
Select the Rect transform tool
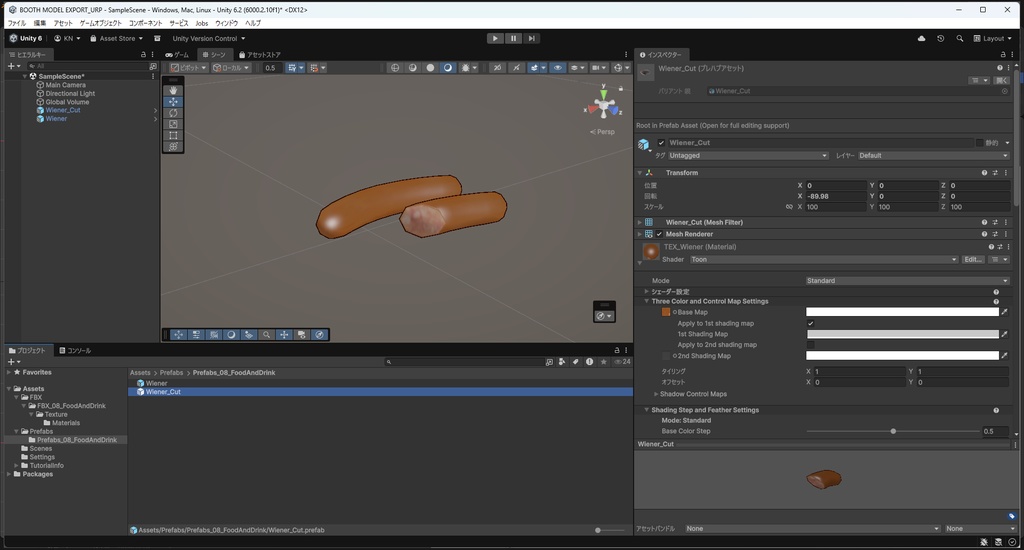pyautogui.click(x=173, y=135)
